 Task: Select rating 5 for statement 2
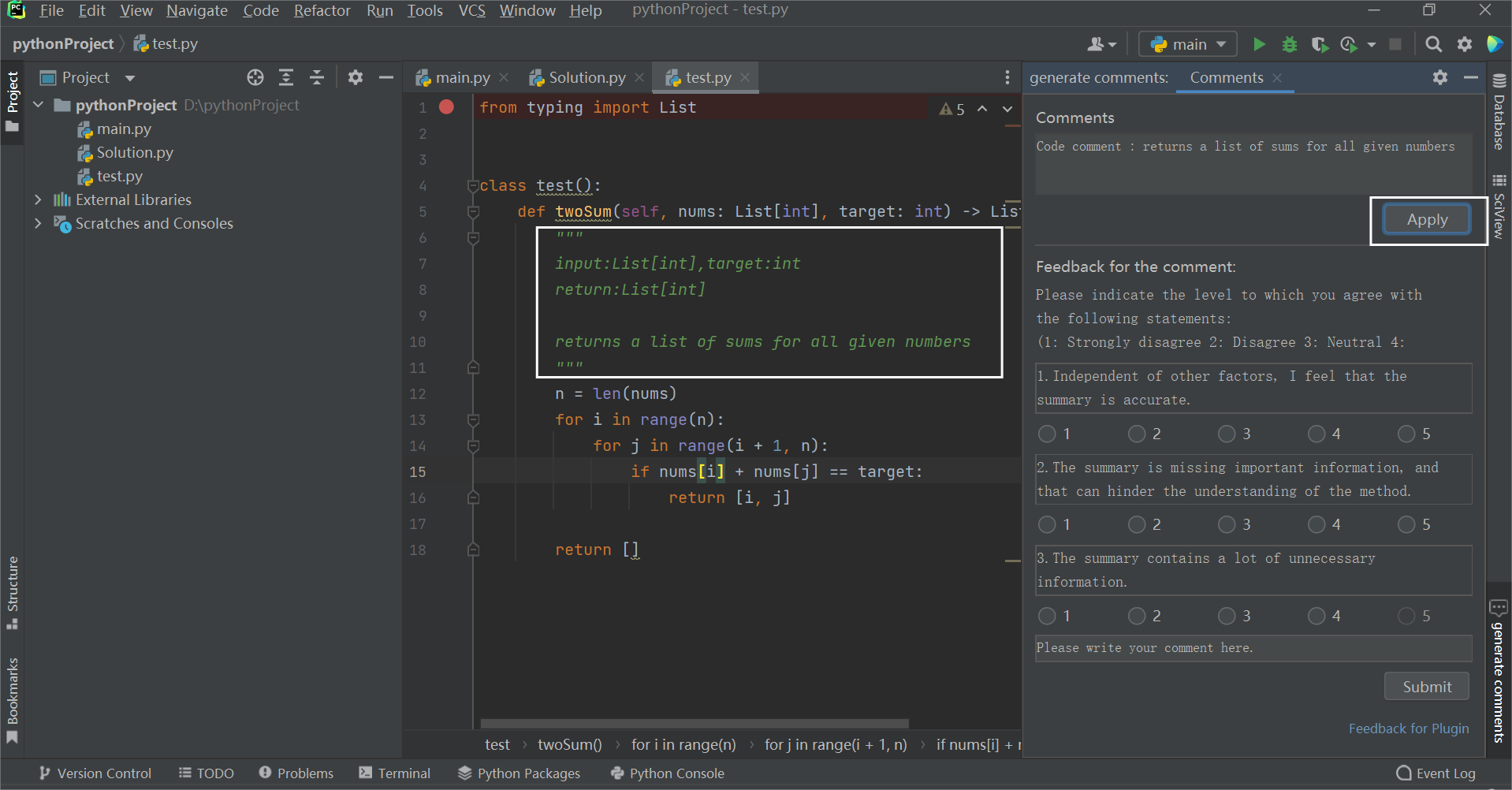(x=1406, y=524)
